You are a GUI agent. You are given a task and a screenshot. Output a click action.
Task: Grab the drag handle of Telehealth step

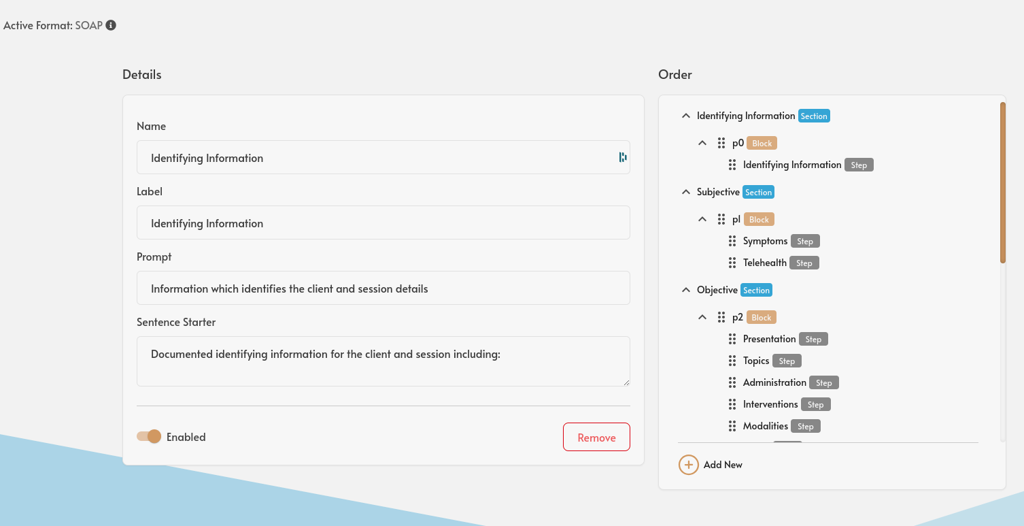tap(732, 263)
